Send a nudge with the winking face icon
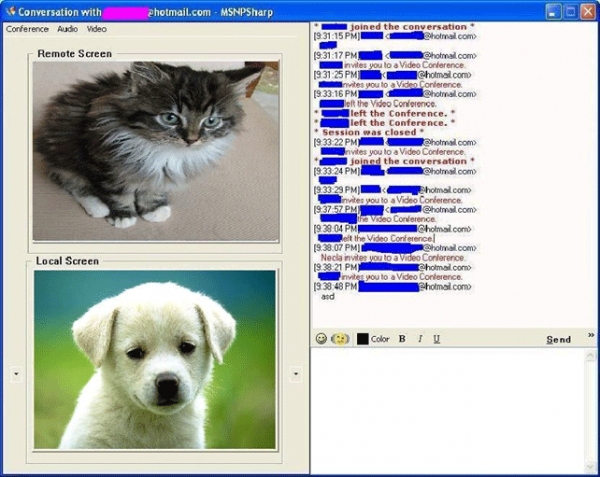This screenshot has height=477, width=600. tap(340, 339)
